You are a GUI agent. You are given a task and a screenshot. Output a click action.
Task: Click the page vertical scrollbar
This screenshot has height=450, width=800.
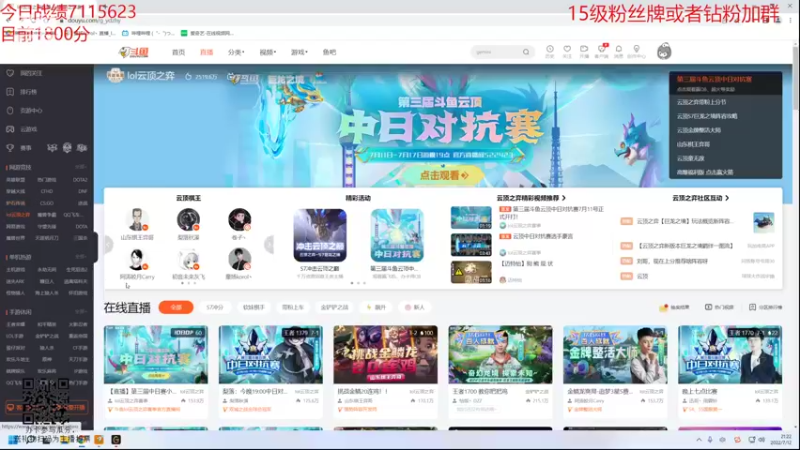[x=795, y=77]
